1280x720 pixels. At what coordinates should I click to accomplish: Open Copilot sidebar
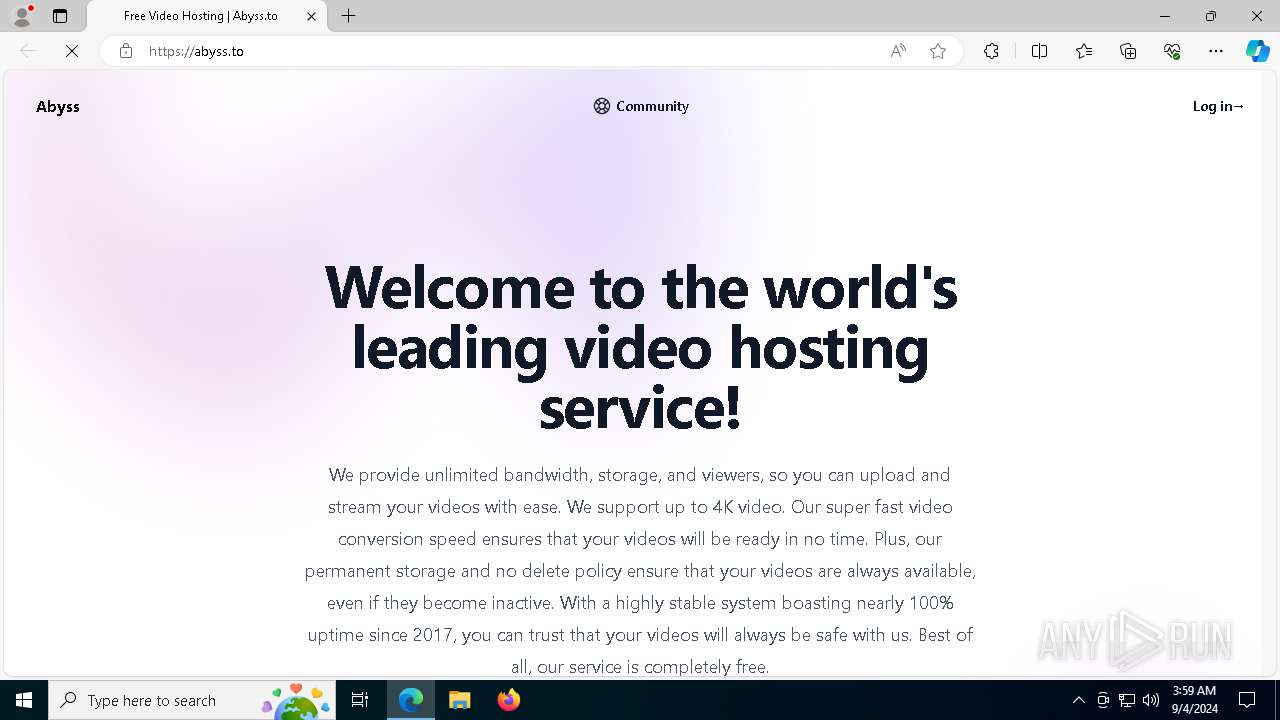click(1257, 51)
